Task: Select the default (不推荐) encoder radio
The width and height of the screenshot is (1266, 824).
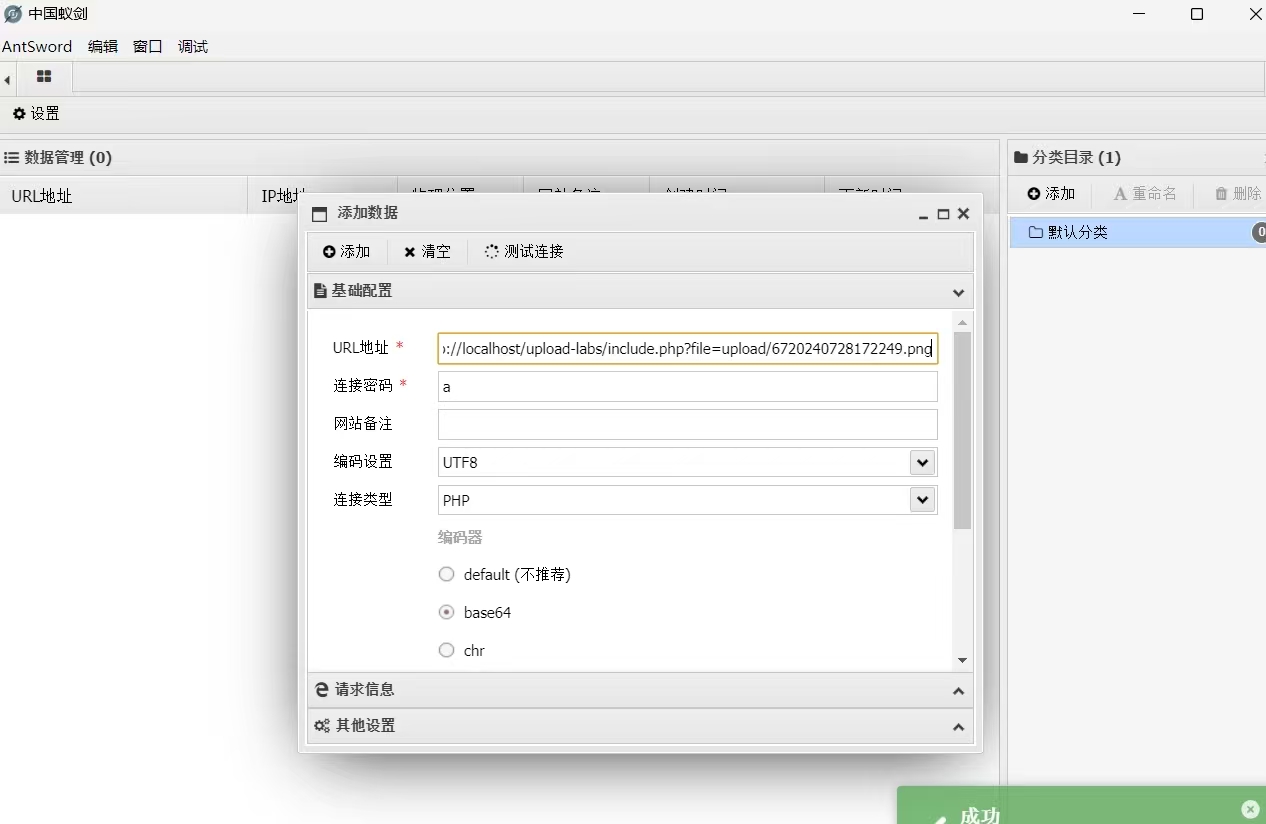Action: point(447,574)
